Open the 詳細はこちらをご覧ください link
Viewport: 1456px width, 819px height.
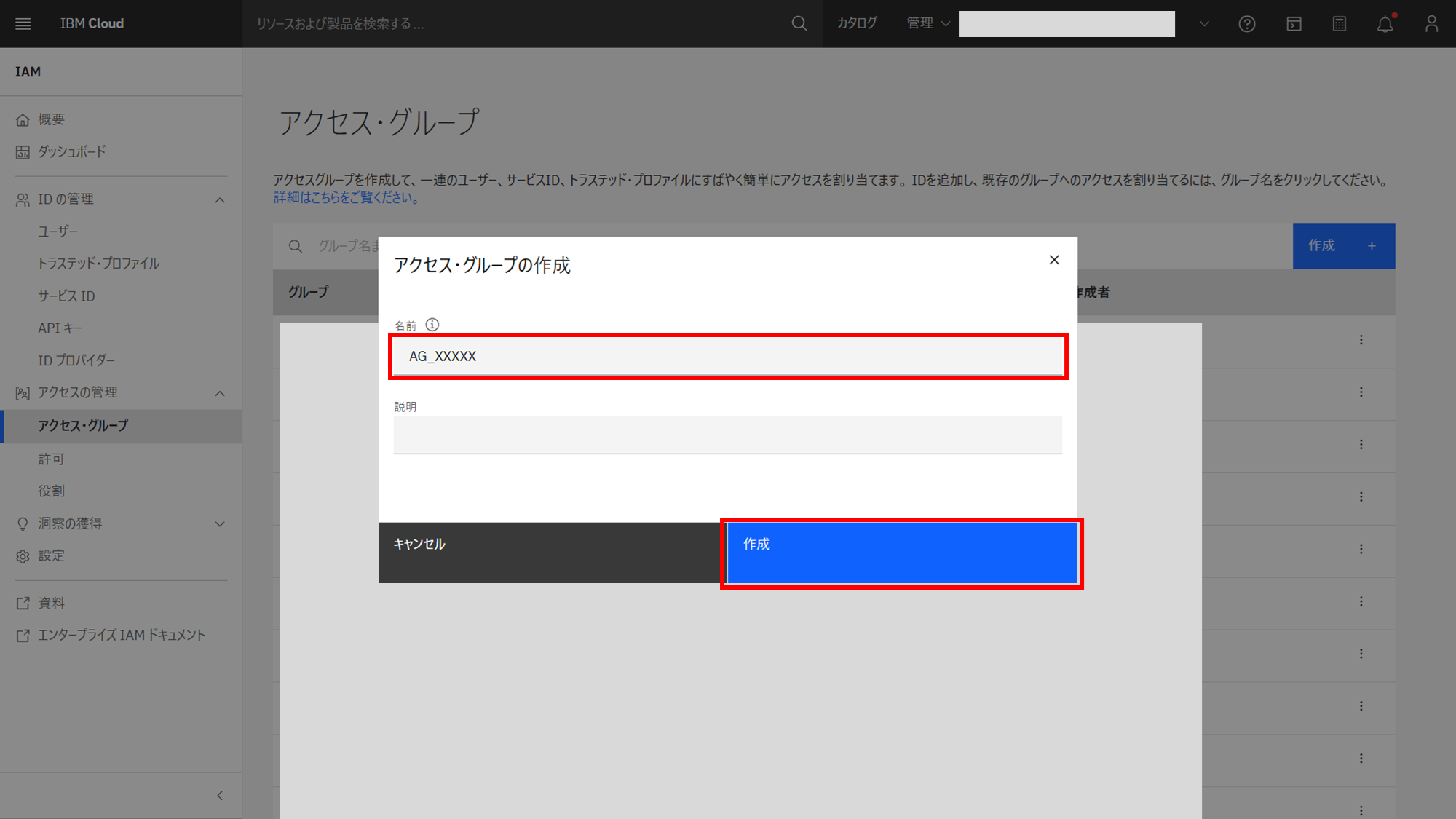(347, 197)
